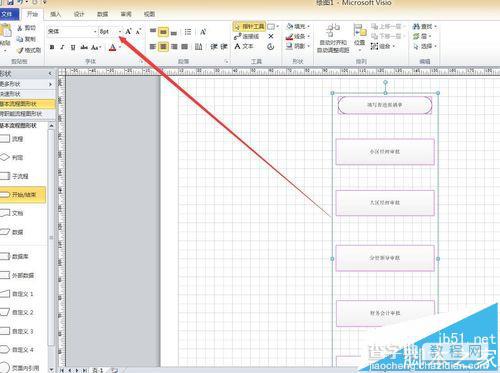Toggle Bold formatting

pyautogui.click(x=52, y=47)
